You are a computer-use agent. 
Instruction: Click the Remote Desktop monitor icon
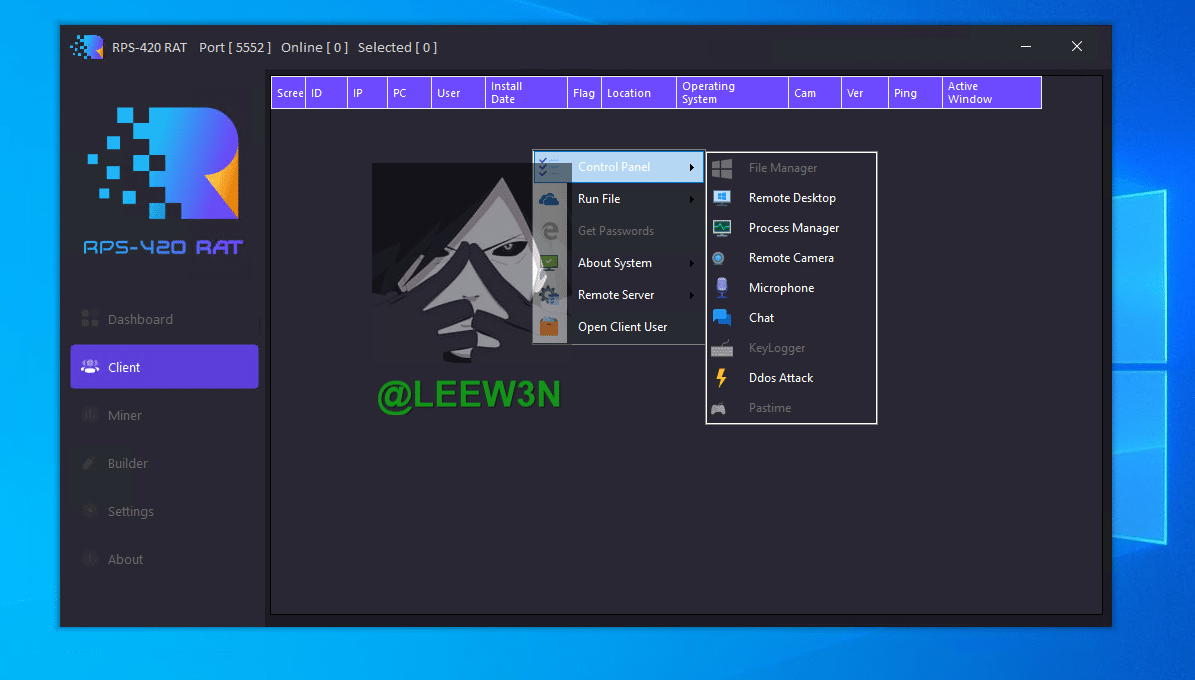tap(722, 198)
